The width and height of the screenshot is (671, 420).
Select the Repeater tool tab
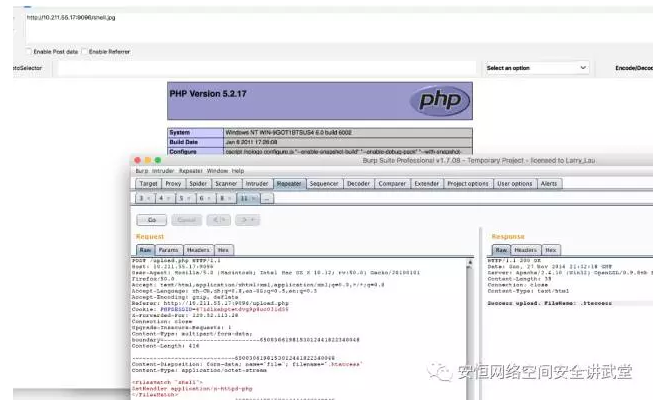289,184
